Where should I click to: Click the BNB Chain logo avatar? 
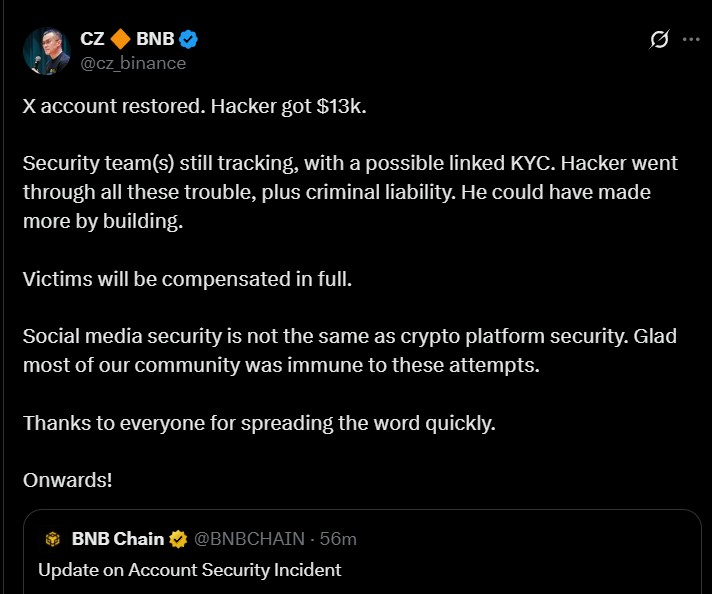53,539
